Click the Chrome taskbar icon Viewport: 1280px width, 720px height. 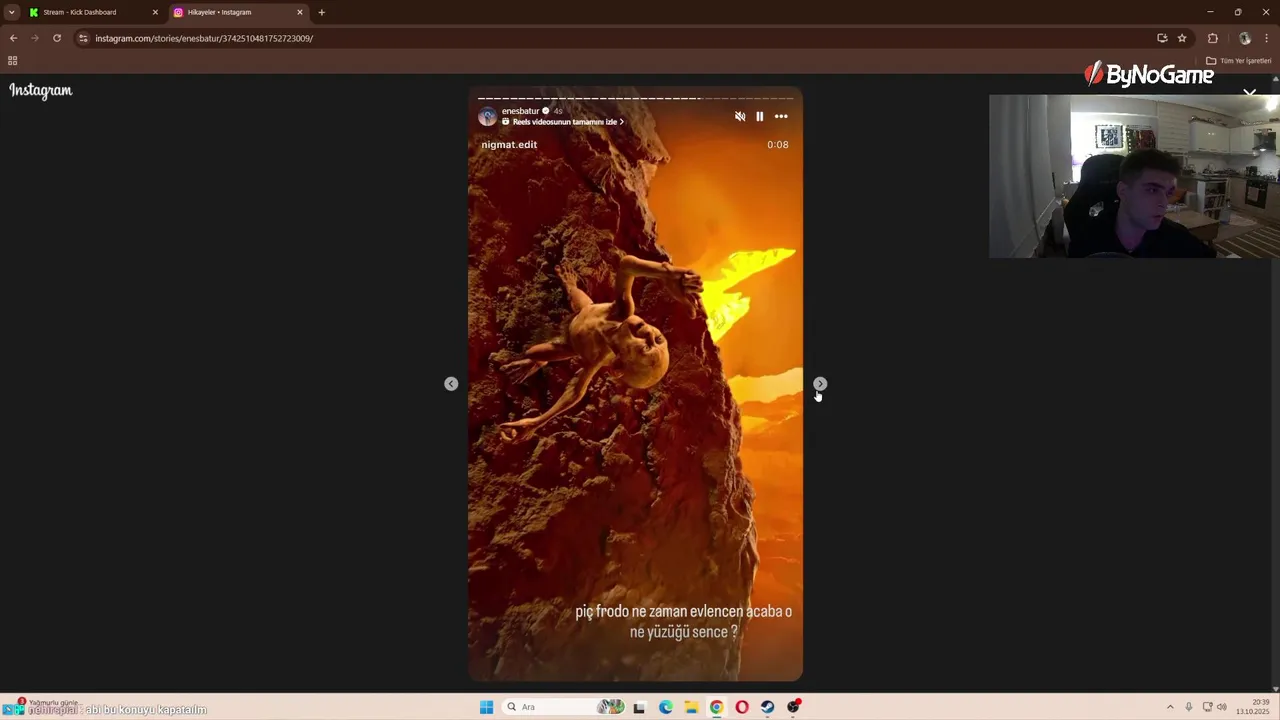(716, 707)
